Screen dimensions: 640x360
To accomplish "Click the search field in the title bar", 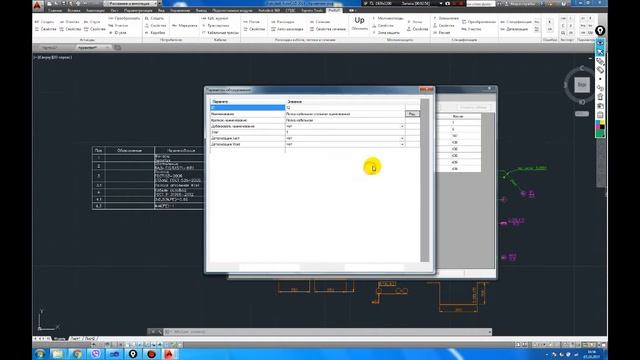I will click(480, 4).
